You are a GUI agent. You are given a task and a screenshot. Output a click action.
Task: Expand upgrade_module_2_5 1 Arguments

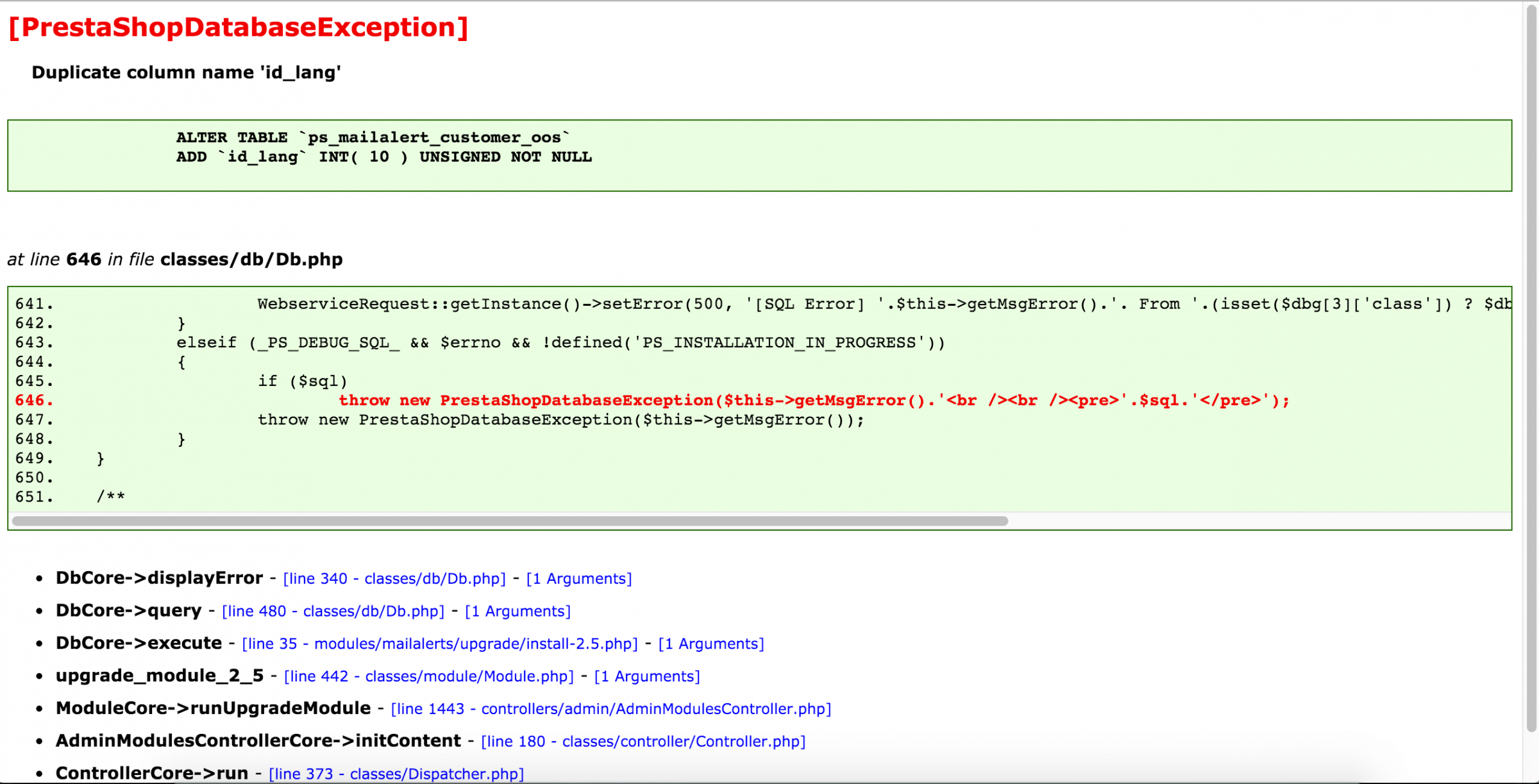pyautogui.click(x=646, y=676)
